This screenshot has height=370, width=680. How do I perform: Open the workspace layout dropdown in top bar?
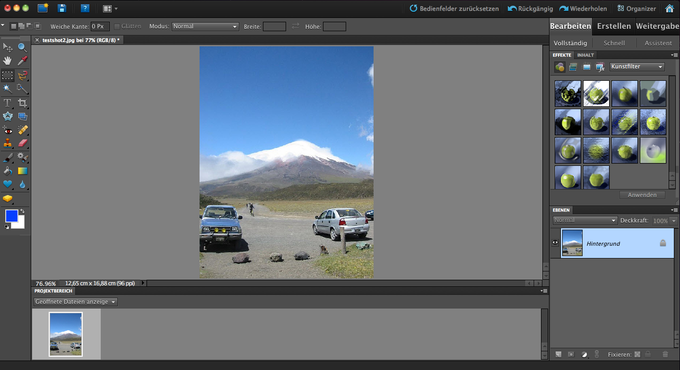coord(109,8)
